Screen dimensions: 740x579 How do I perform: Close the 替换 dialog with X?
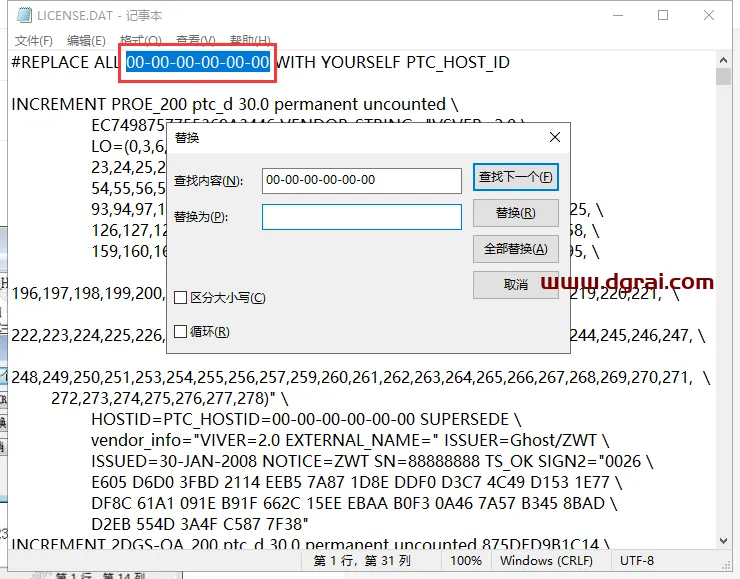[x=555, y=137]
